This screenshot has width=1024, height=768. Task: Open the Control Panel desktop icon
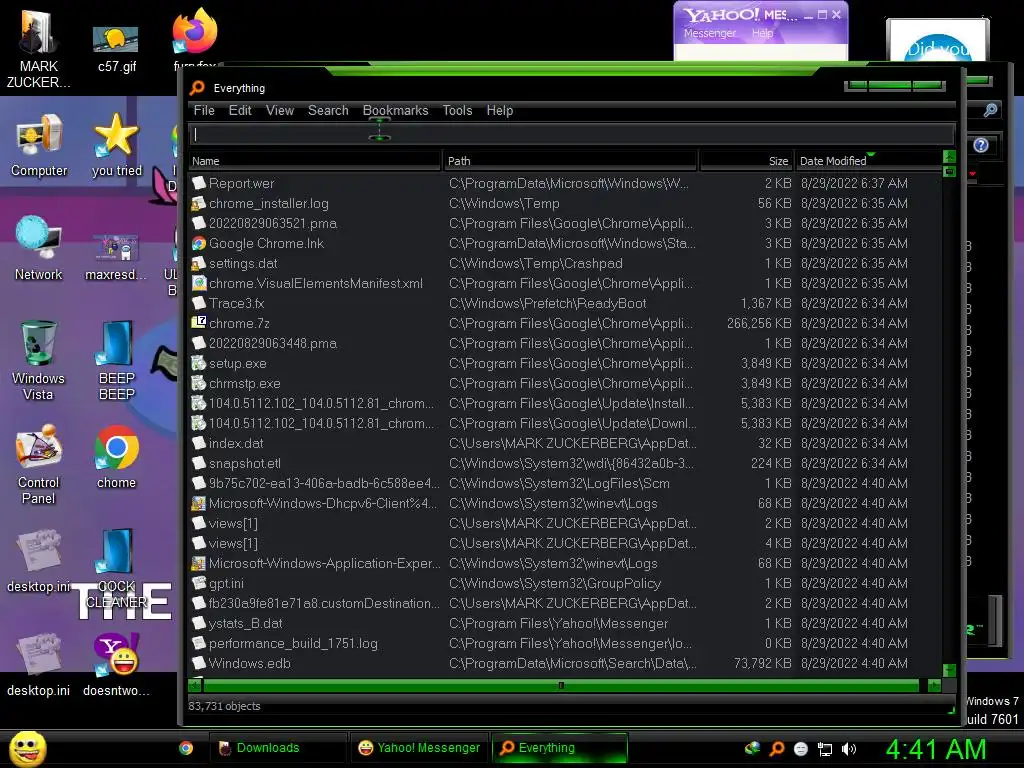39,464
